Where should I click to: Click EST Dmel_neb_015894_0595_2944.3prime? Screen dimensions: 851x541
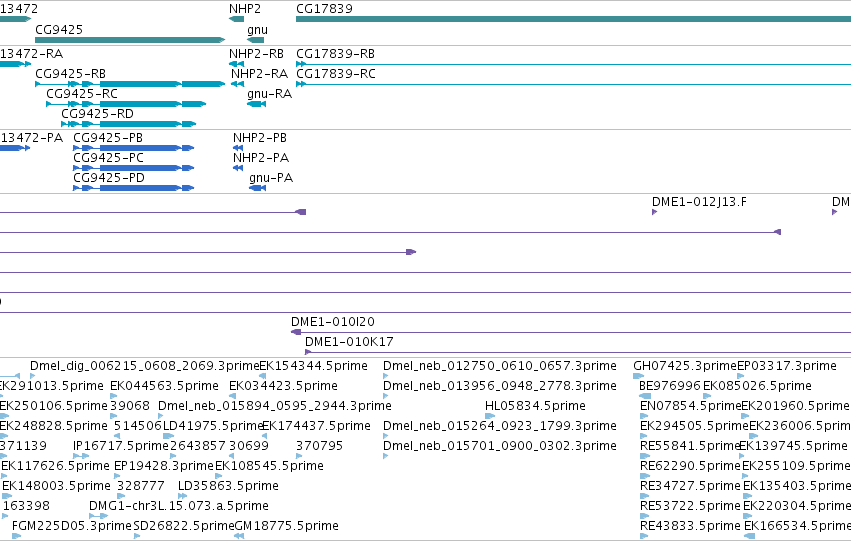275,406
